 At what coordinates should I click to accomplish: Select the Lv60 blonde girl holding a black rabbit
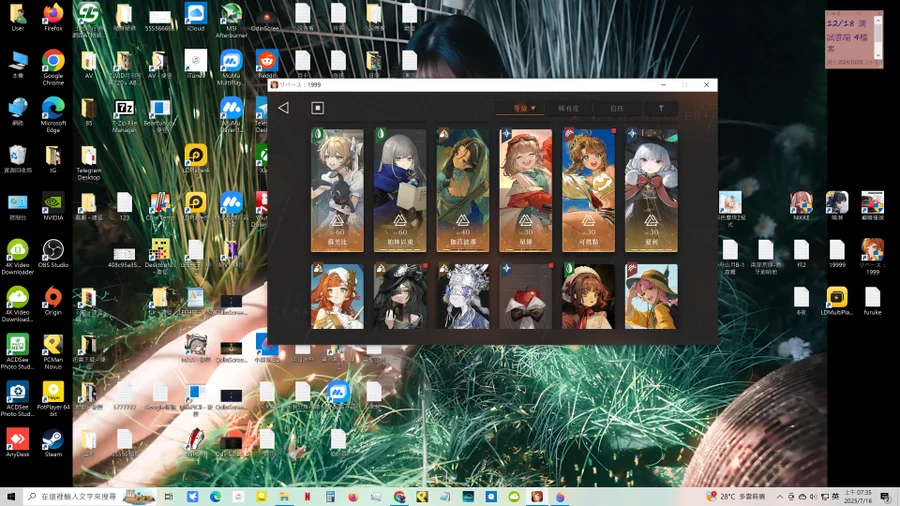(x=338, y=190)
